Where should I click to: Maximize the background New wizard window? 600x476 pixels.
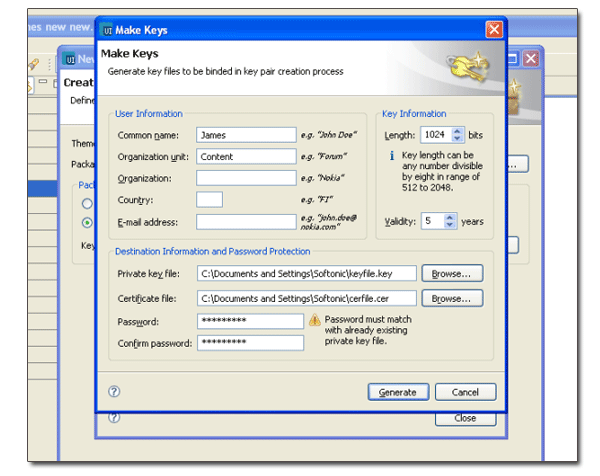[512, 59]
